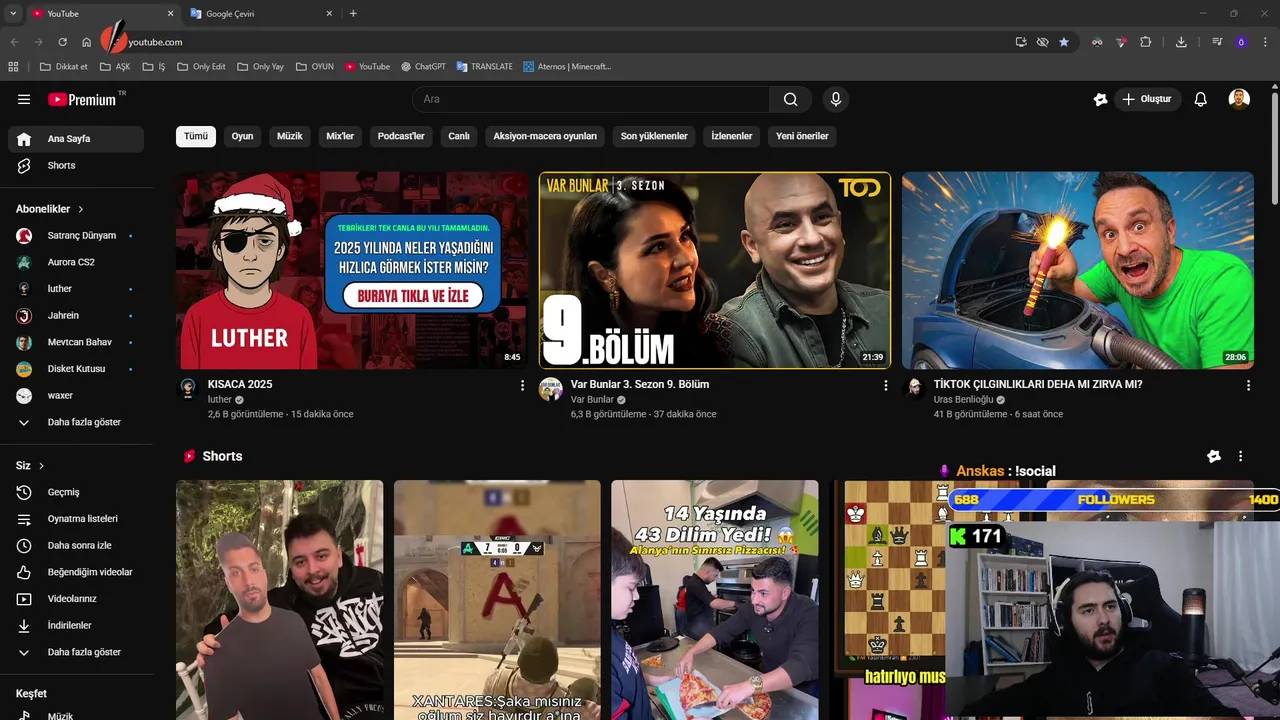Open Shorts in the sidebar
1280x720 pixels.
pyautogui.click(x=76, y=165)
